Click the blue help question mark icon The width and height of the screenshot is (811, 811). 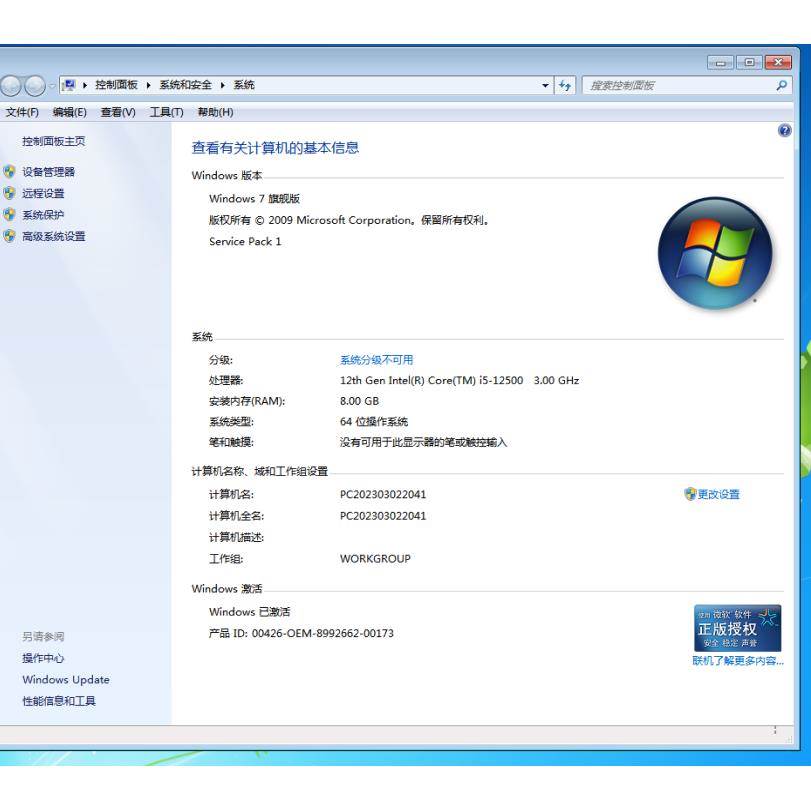pyautogui.click(x=784, y=130)
